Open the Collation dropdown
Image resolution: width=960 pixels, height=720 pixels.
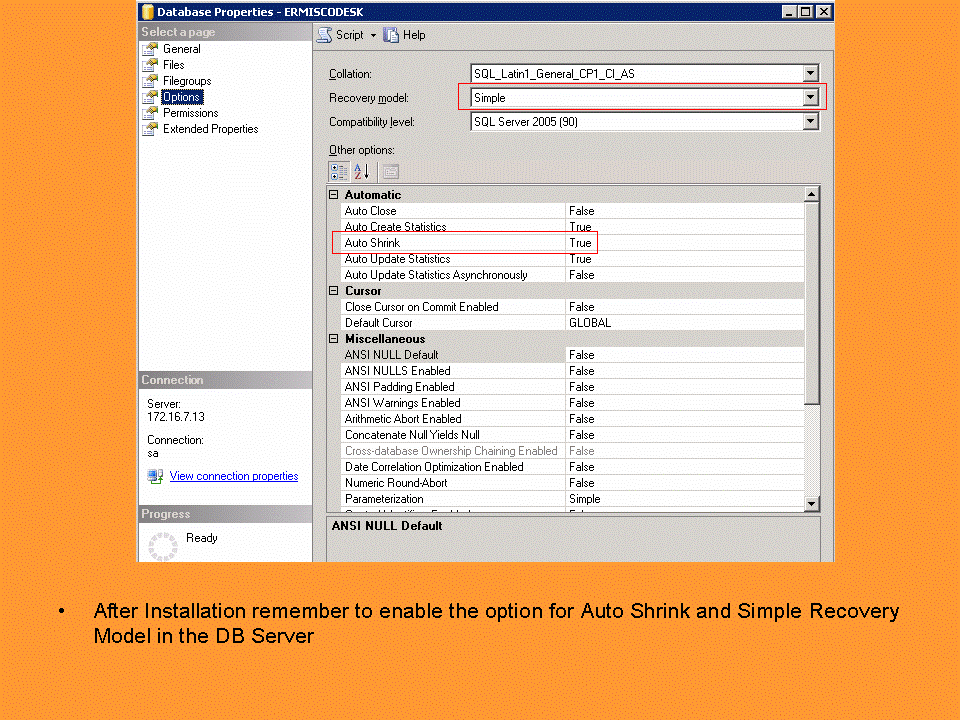(x=810, y=73)
